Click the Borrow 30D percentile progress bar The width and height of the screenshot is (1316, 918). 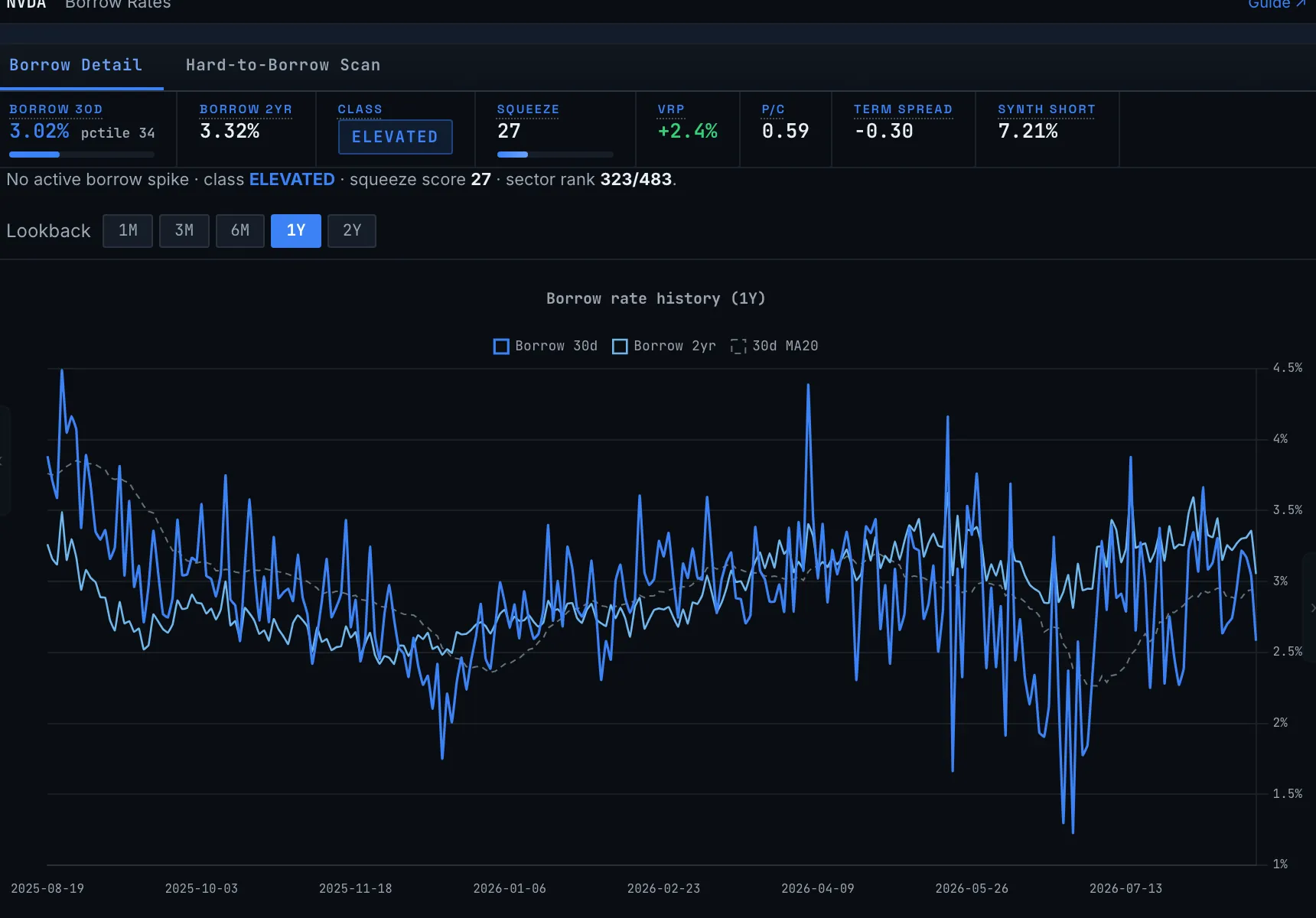coord(82,155)
